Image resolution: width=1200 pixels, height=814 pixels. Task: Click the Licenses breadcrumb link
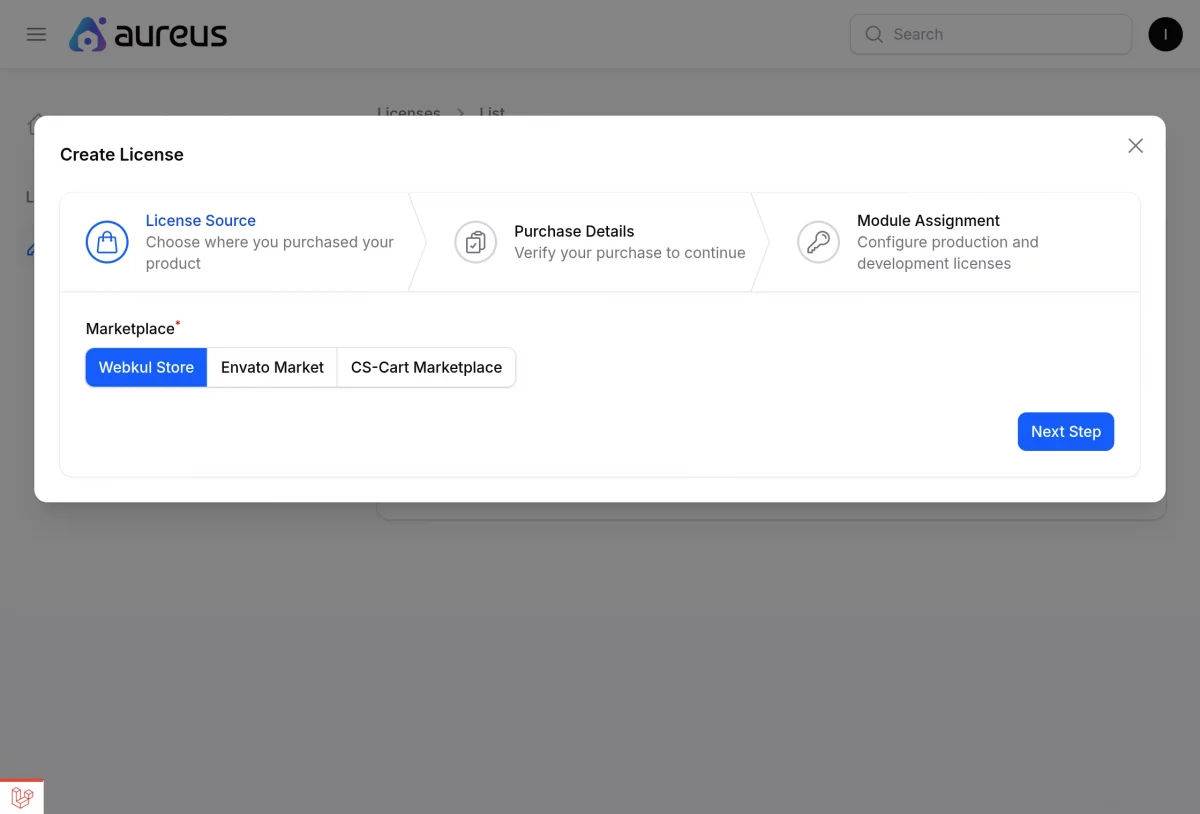pyautogui.click(x=409, y=113)
